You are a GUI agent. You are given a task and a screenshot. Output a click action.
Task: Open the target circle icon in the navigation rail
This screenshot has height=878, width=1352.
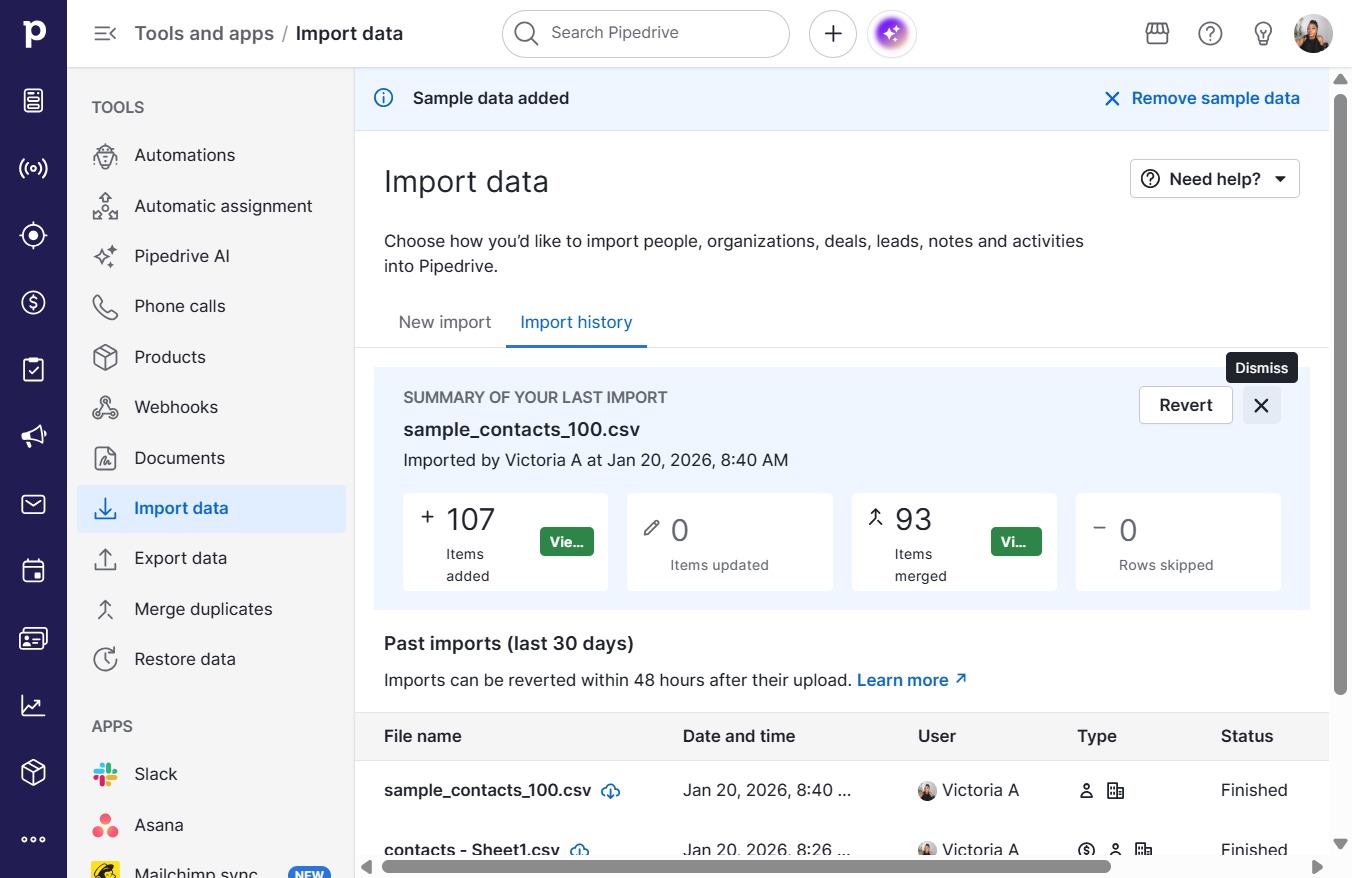pos(33,235)
